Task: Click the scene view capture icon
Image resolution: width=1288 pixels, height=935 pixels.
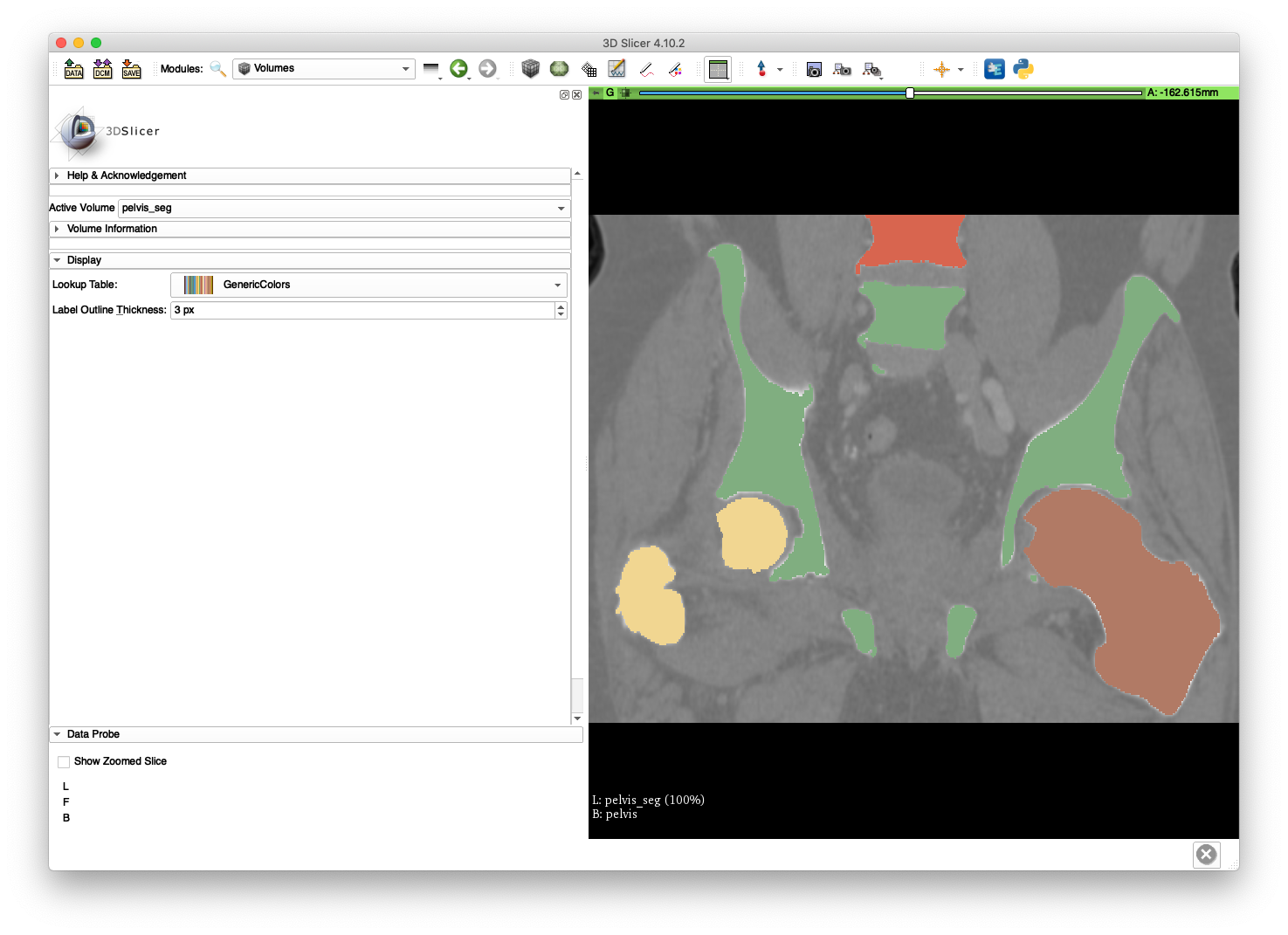Action: click(x=843, y=69)
